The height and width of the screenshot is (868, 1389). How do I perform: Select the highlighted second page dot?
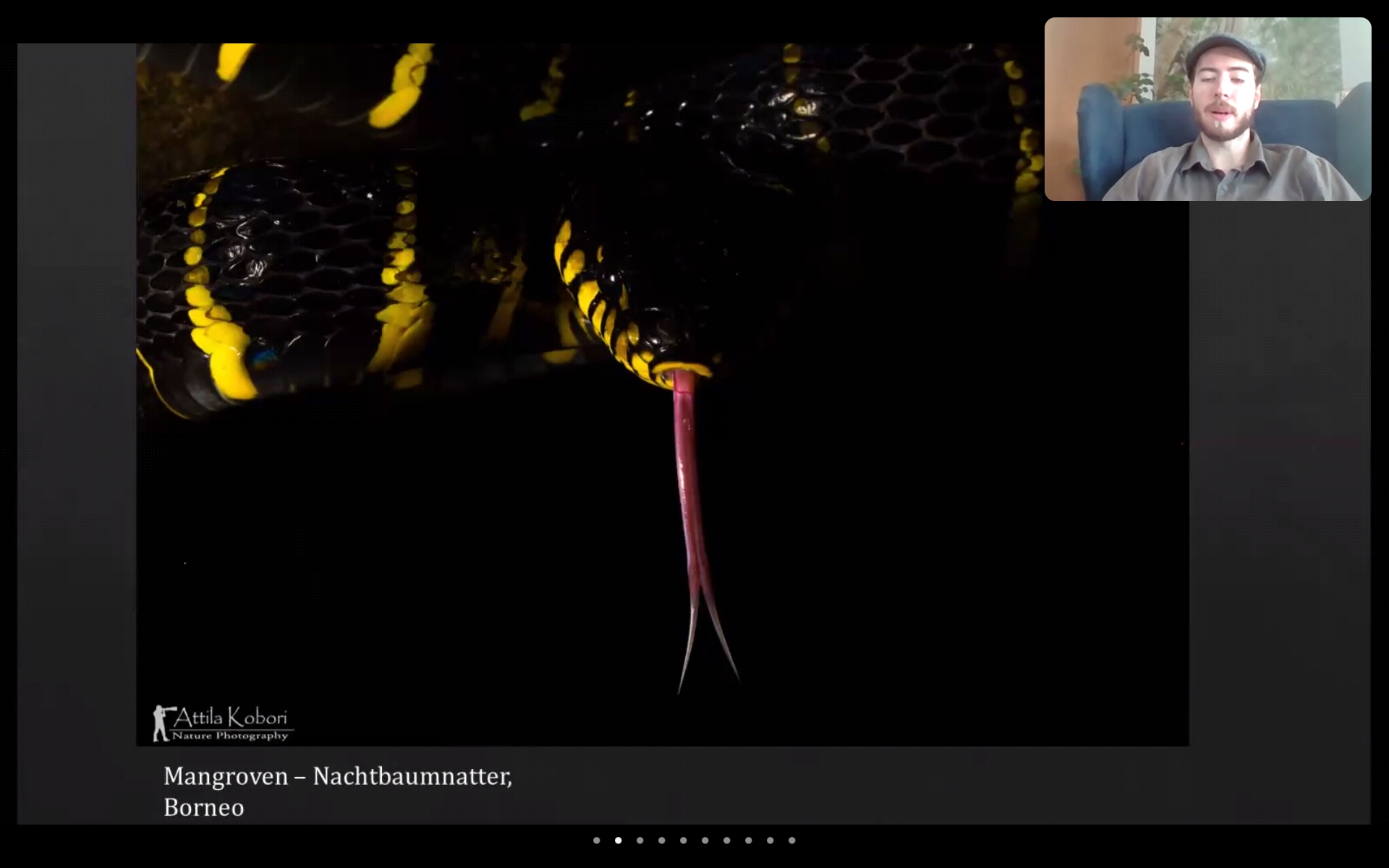point(618,841)
